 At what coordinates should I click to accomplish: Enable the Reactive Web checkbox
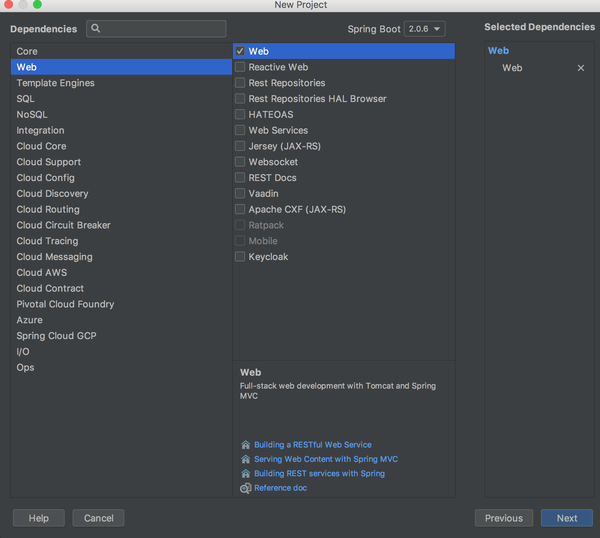coord(240,67)
